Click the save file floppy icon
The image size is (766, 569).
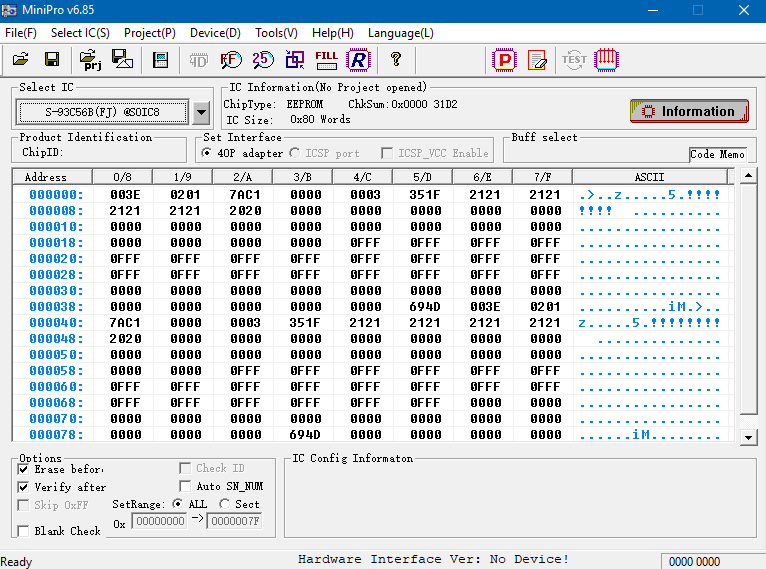(x=50, y=60)
